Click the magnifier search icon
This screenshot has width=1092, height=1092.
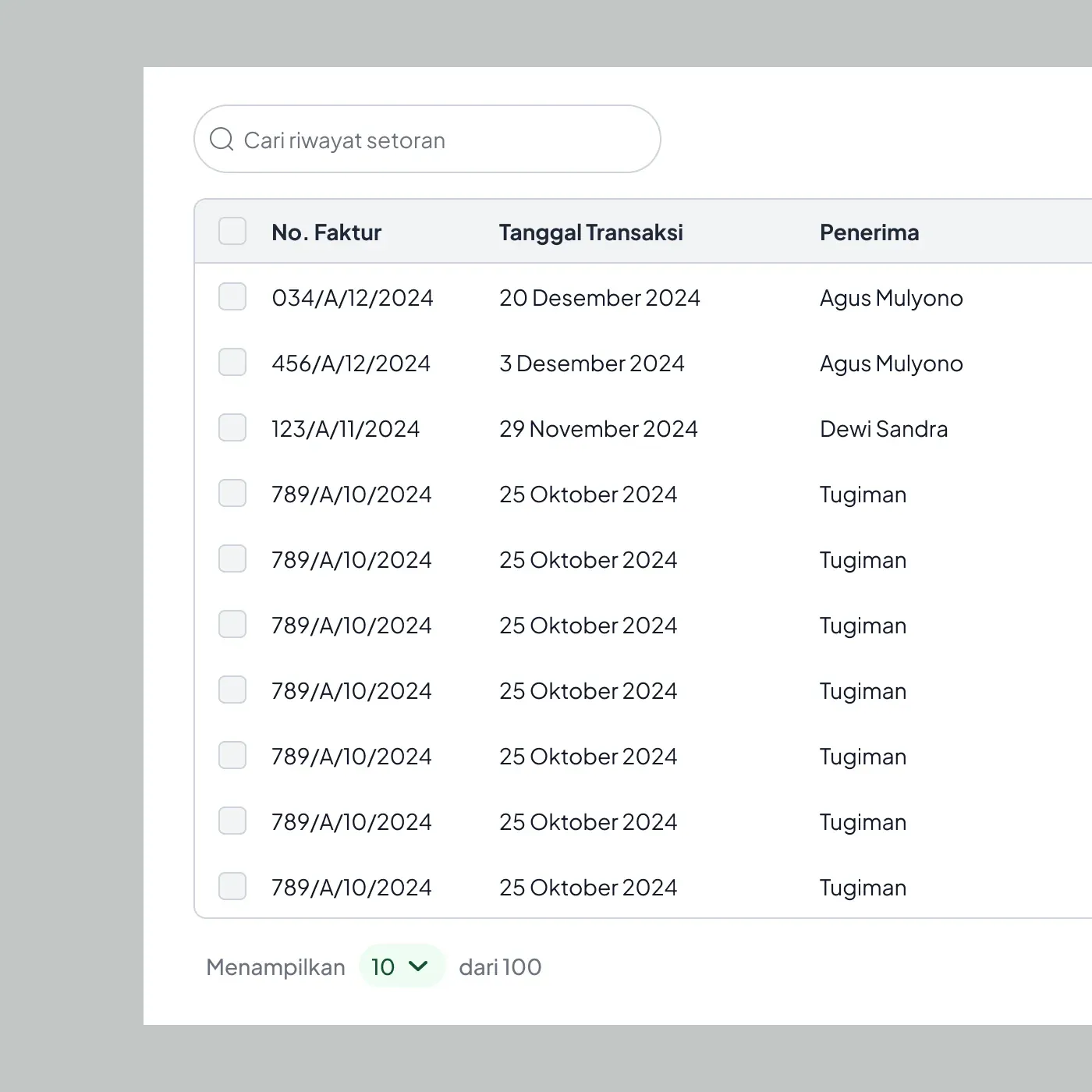coord(222,140)
